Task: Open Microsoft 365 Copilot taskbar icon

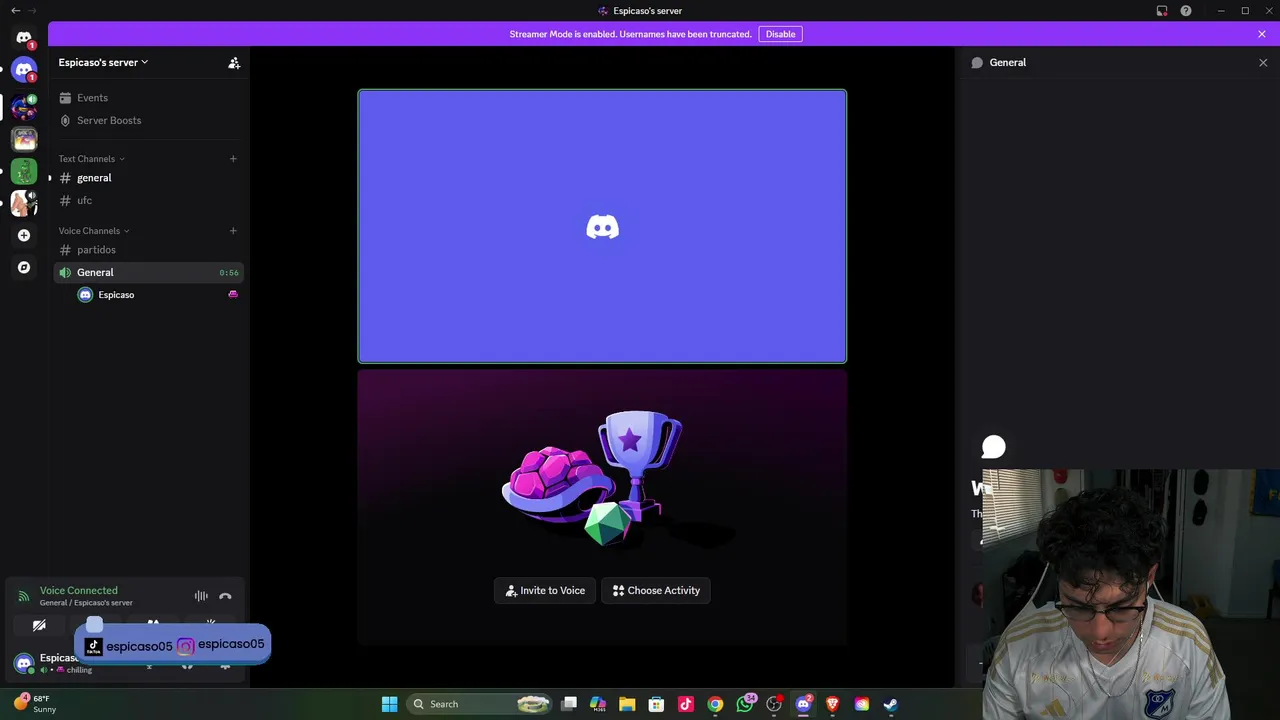Action: pyautogui.click(x=598, y=704)
